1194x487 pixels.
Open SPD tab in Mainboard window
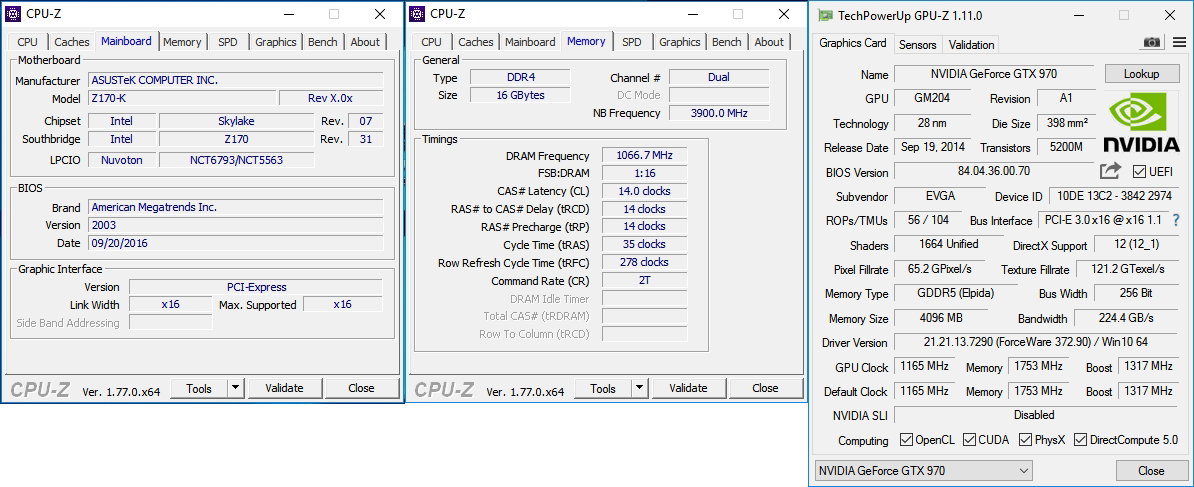pos(228,42)
